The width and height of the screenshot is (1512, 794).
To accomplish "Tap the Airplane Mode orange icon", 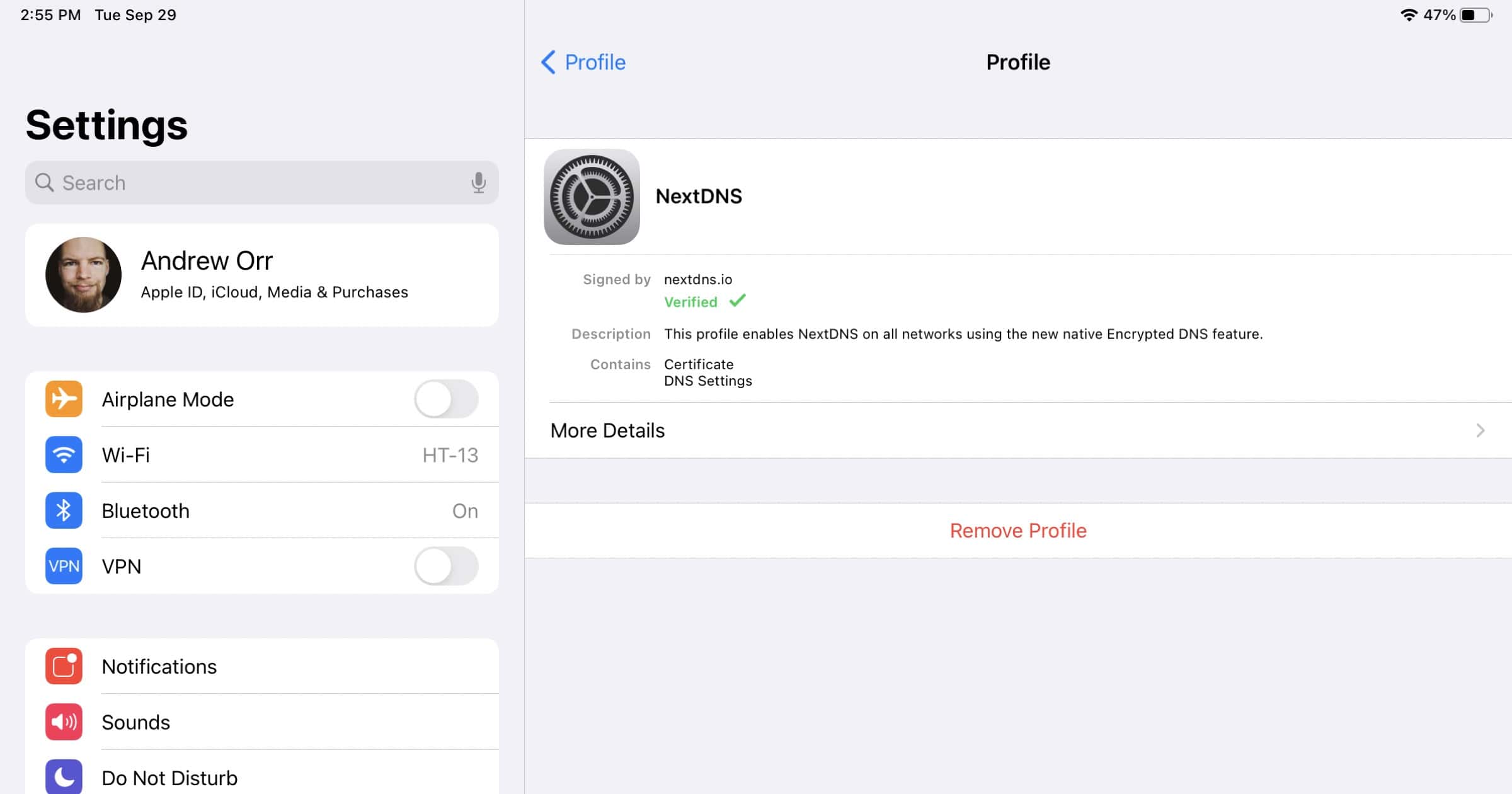I will [64, 399].
